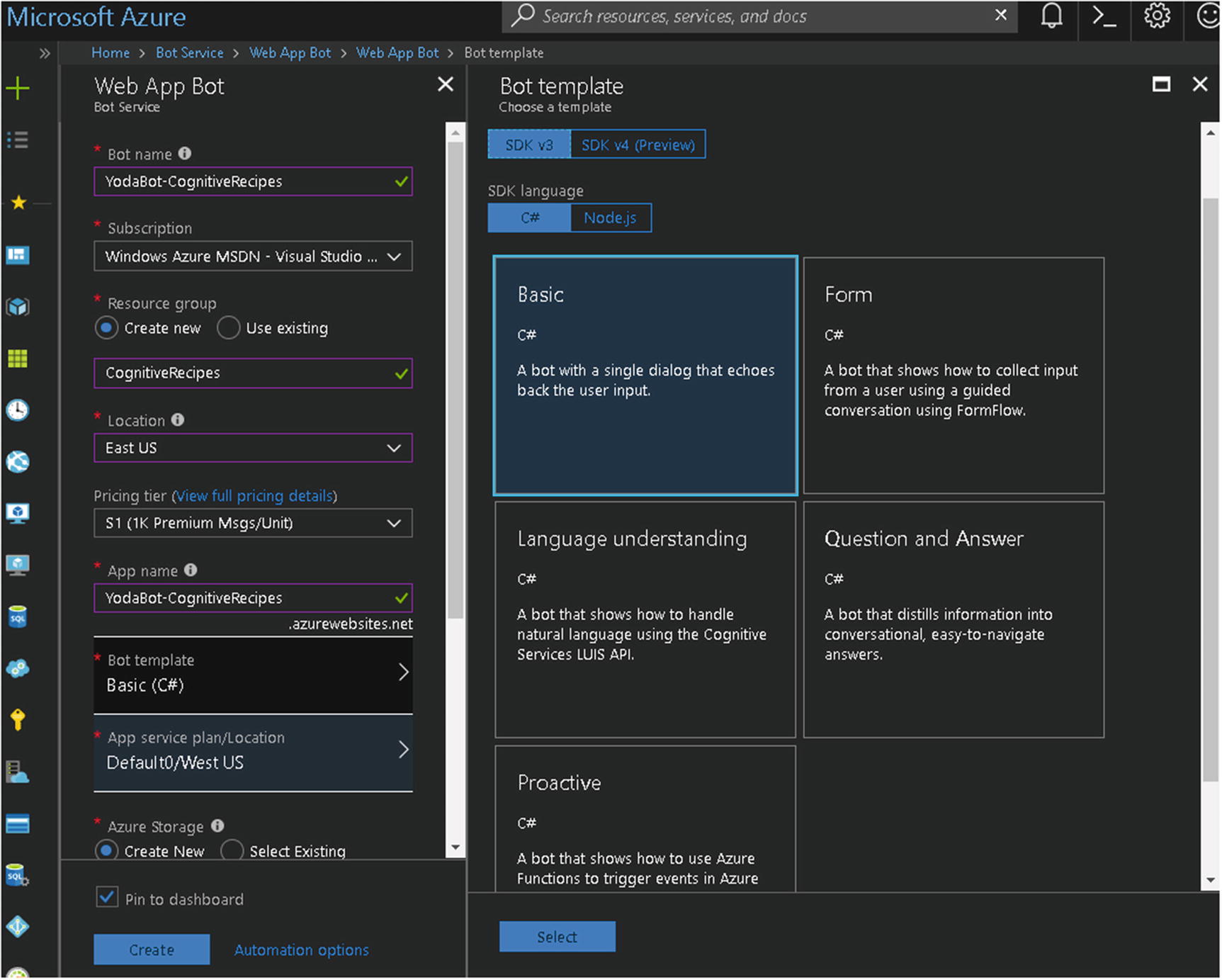The image size is (1222, 980).
Task: Click the green plus Create a resource icon
Action: [18, 89]
